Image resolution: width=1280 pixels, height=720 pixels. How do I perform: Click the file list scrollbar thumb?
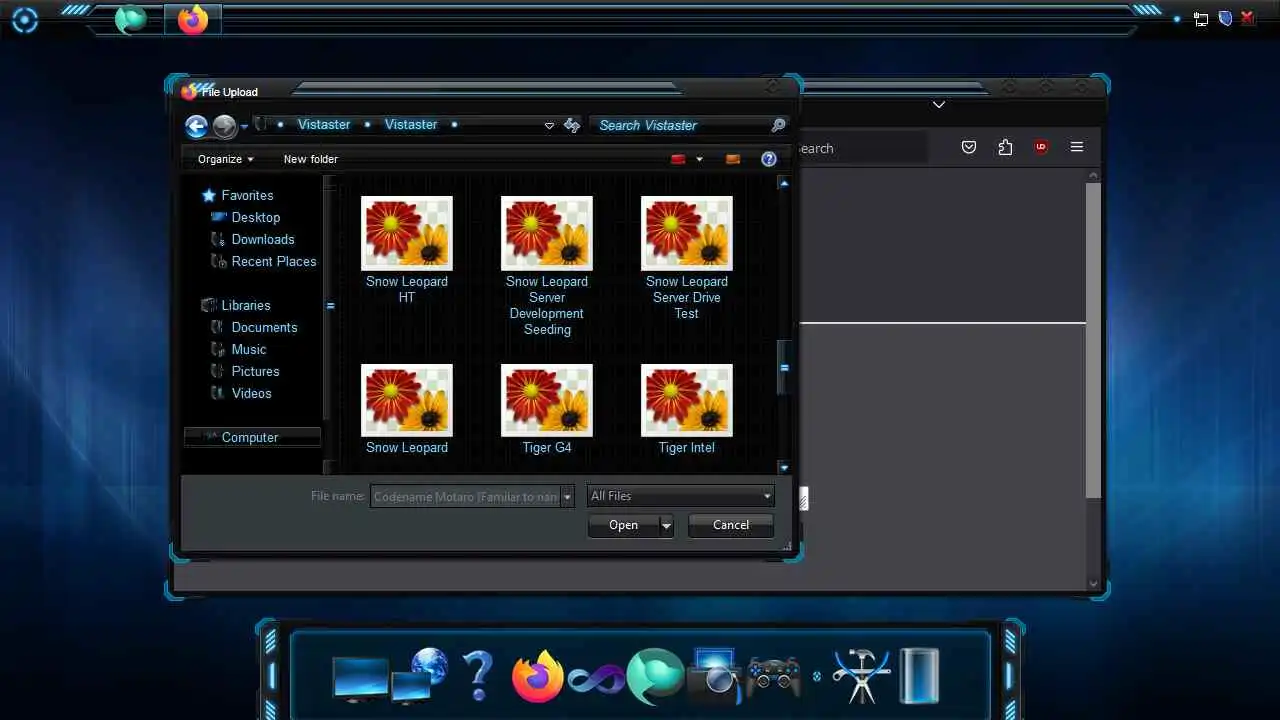click(x=784, y=367)
